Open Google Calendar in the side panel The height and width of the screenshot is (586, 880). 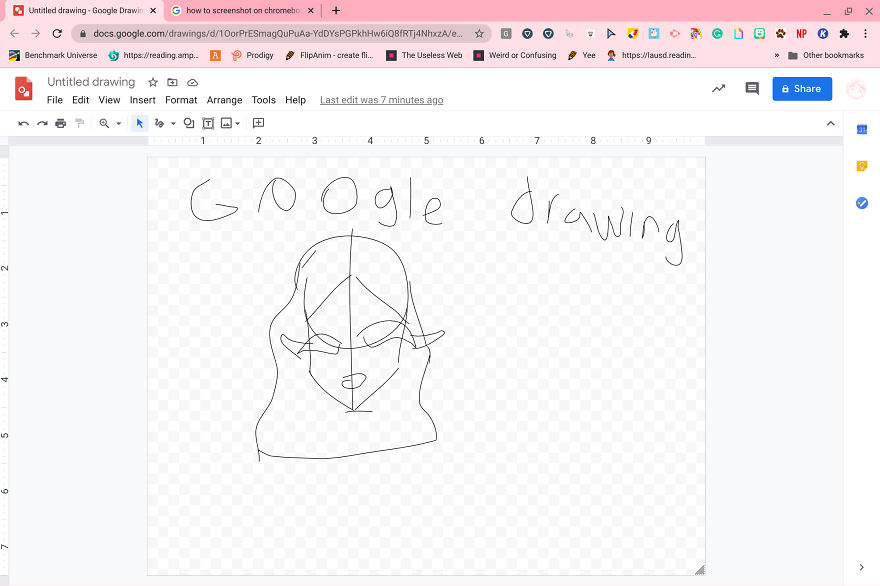862,129
